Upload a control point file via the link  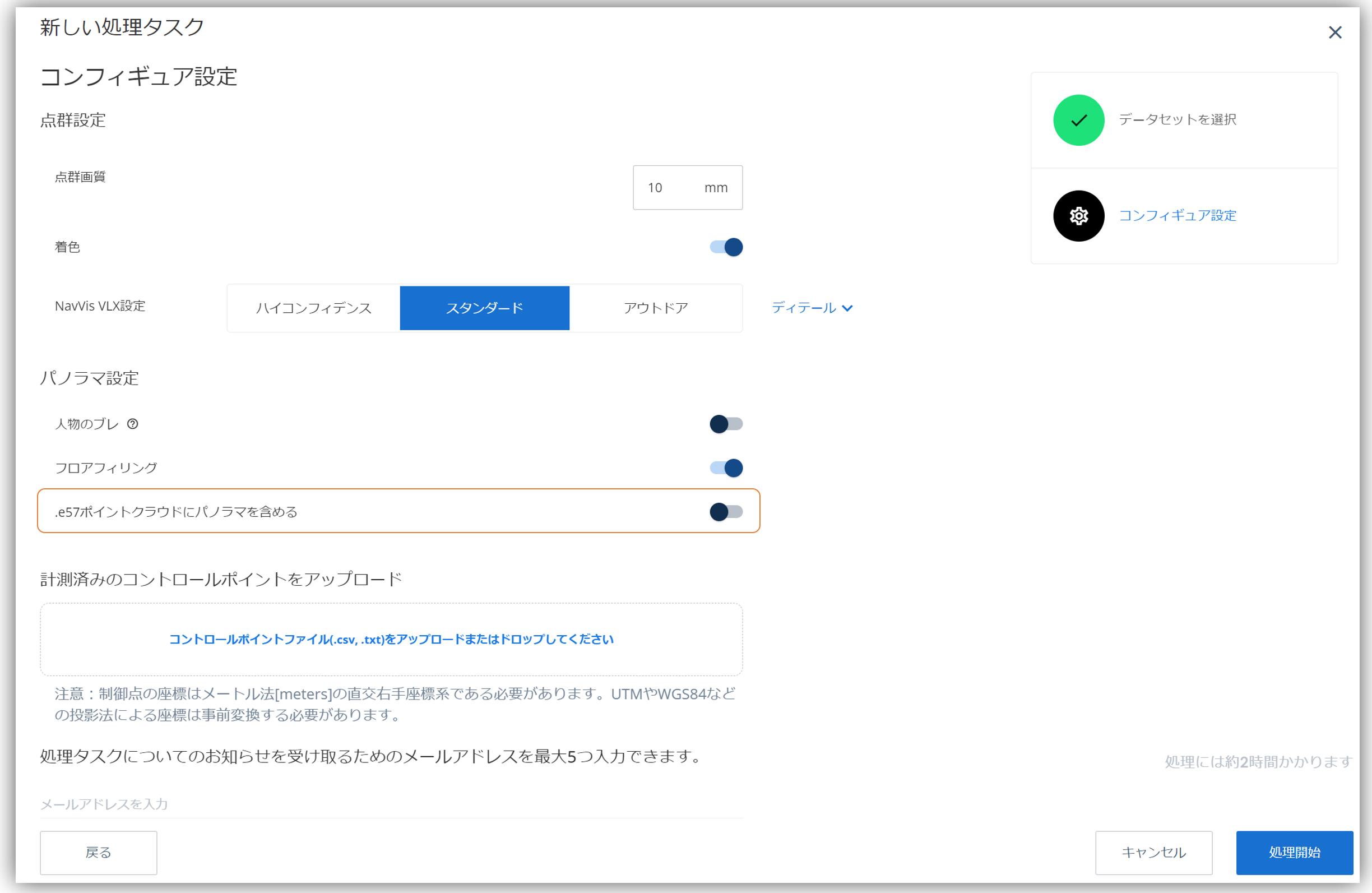pyautogui.click(x=391, y=638)
